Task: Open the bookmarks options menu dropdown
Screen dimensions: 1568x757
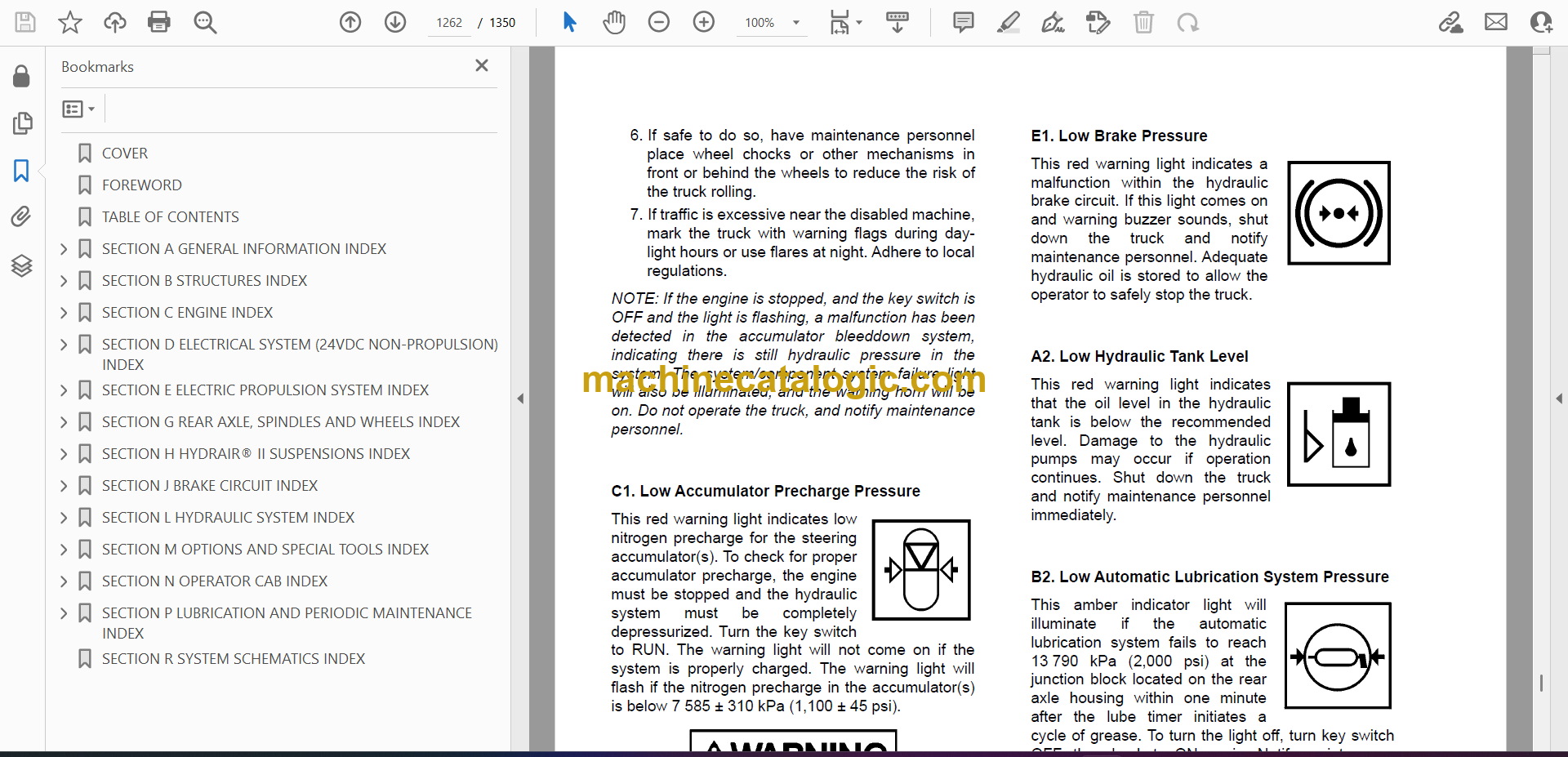Action: pyautogui.click(x=78, y=109)
